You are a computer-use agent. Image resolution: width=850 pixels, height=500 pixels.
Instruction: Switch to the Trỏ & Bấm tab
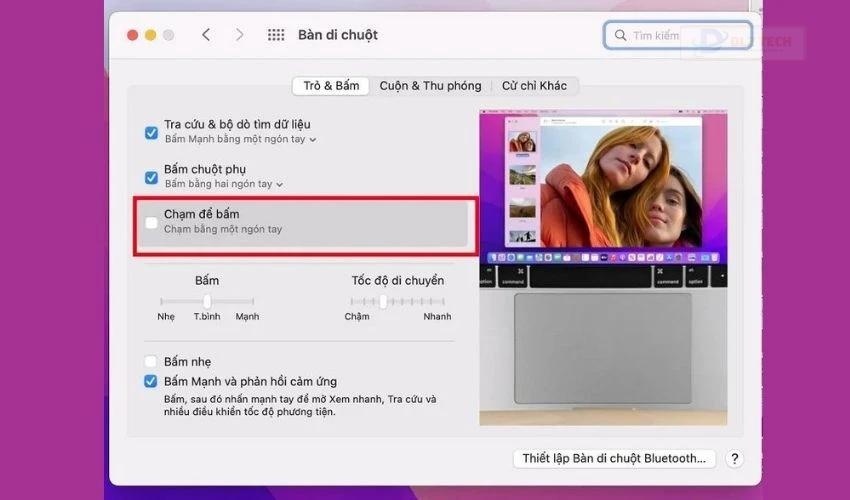click(331, 86)
